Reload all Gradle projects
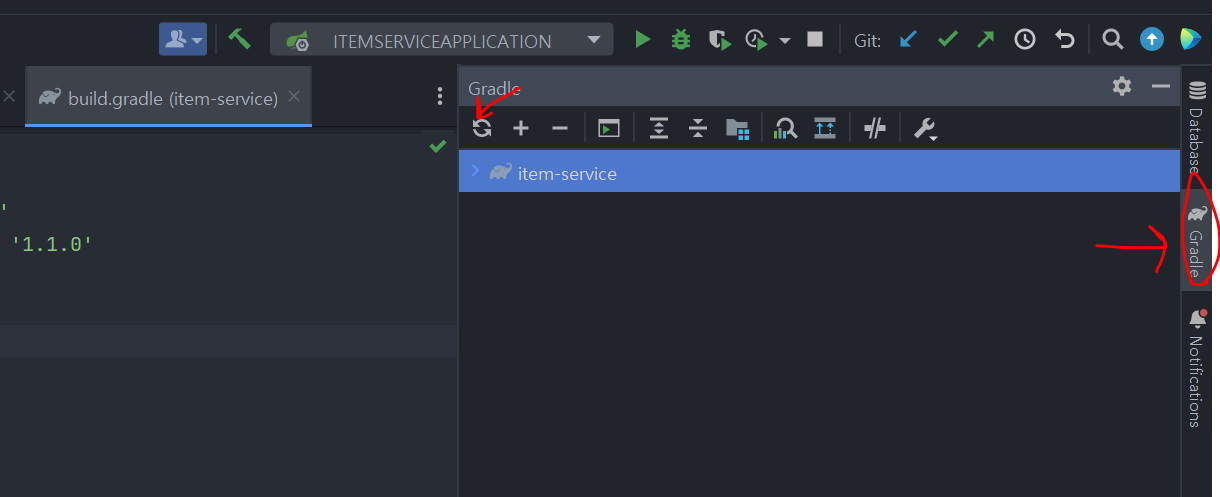 (483, 128)
